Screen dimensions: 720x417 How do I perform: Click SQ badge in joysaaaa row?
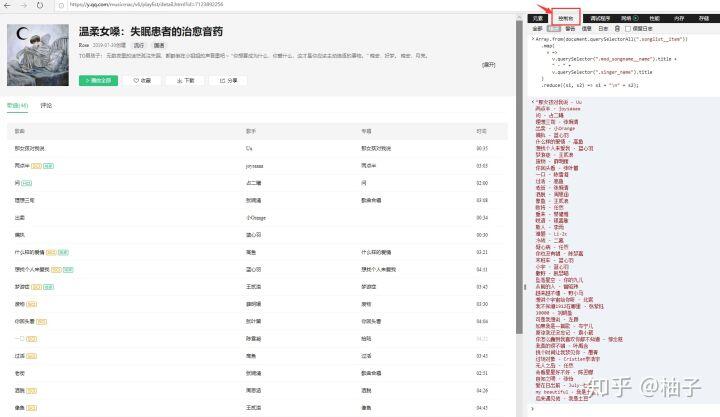click(x=36, y=166)
